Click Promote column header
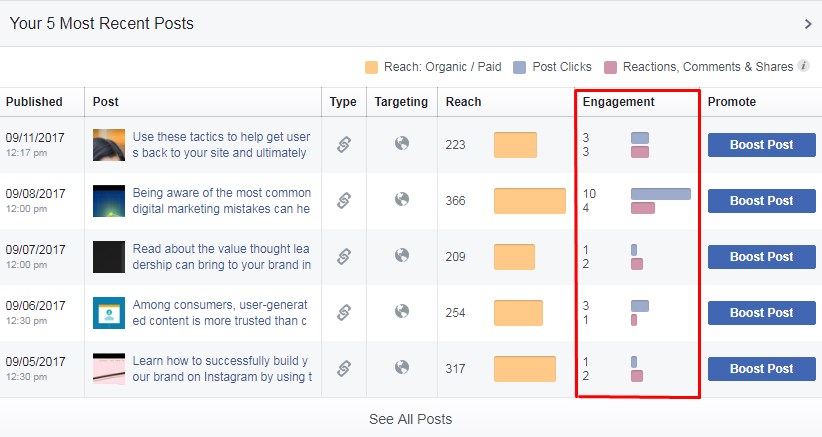This screenshot has width=822, height=437. click(732, 102)
